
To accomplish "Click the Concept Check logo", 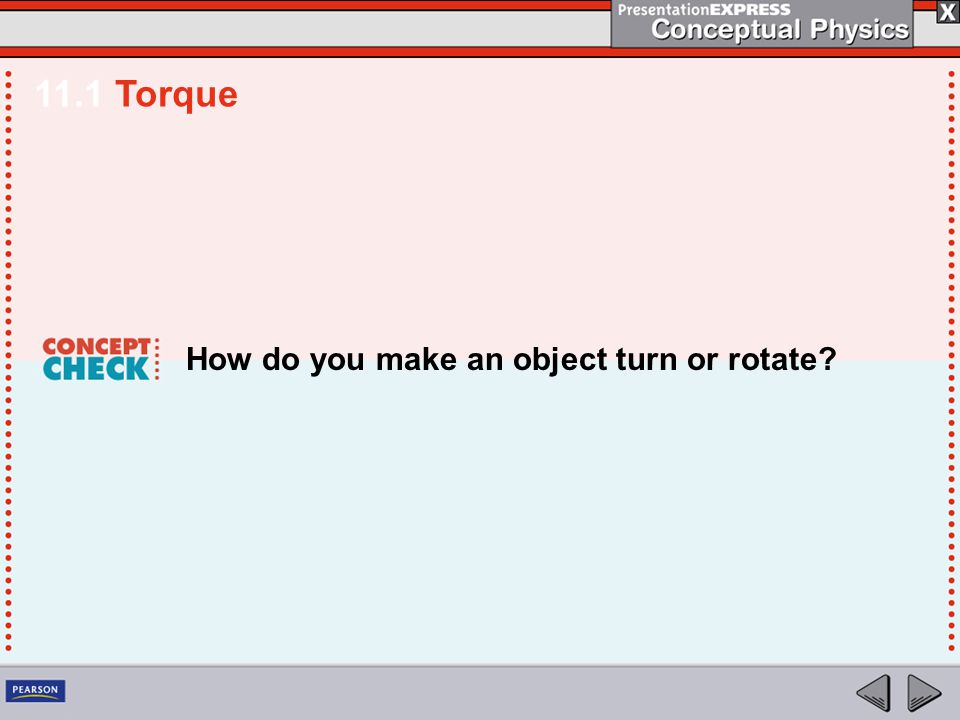I will [x=100, y=359].
